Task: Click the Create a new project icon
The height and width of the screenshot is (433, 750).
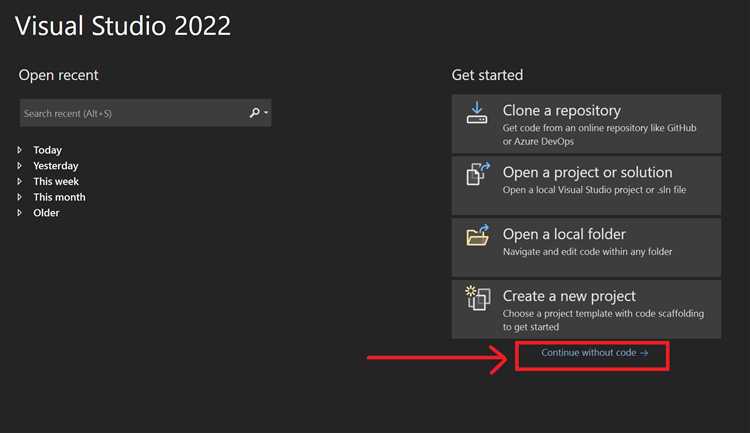Action: click(x=478, y=298)
